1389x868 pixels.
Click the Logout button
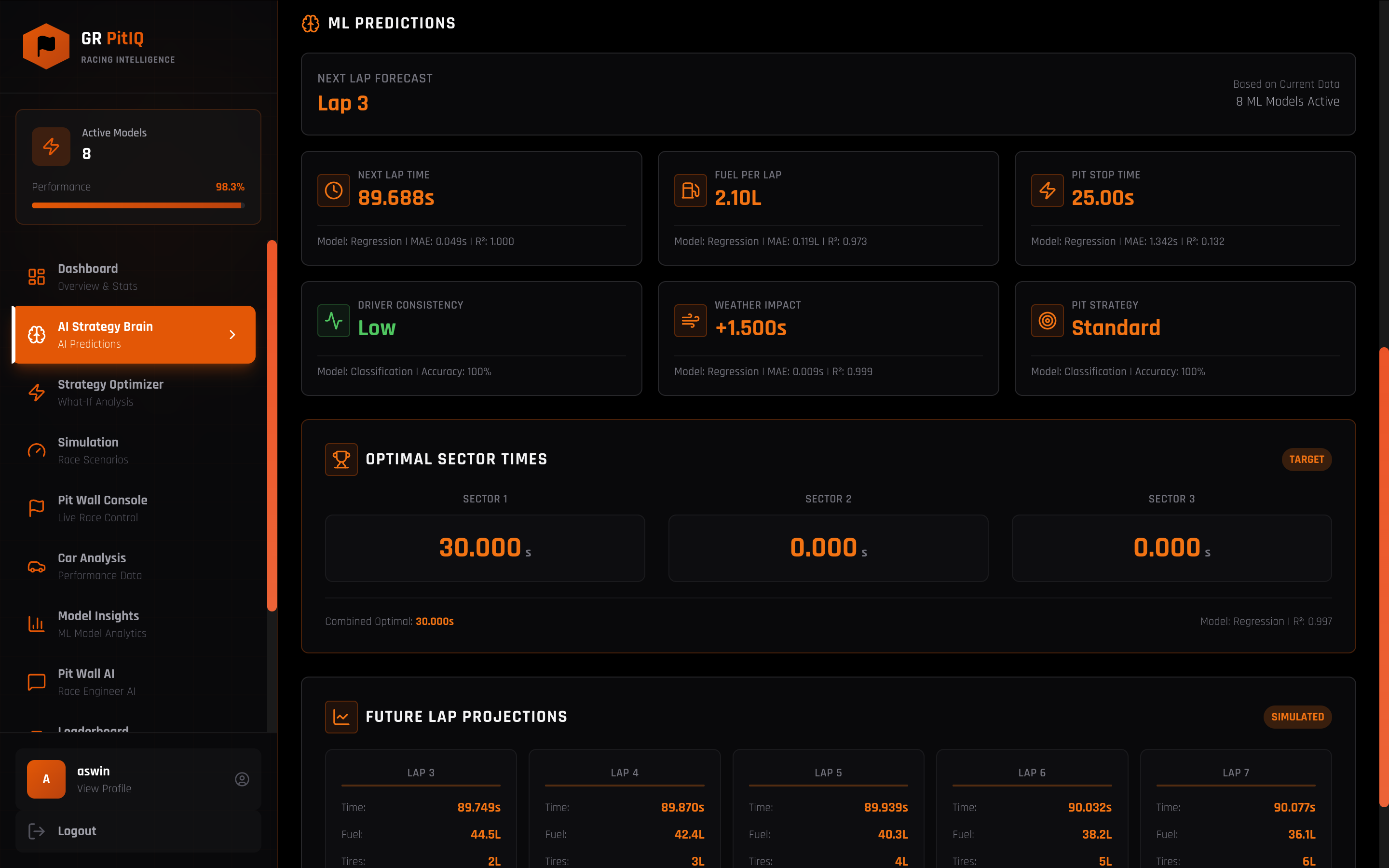(77, 831)
